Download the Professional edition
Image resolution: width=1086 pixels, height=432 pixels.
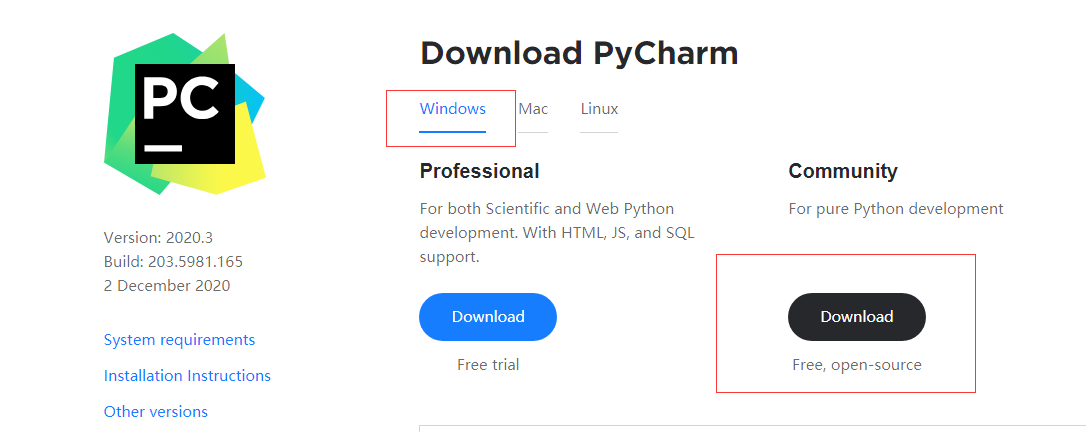[x=488, y=317]
